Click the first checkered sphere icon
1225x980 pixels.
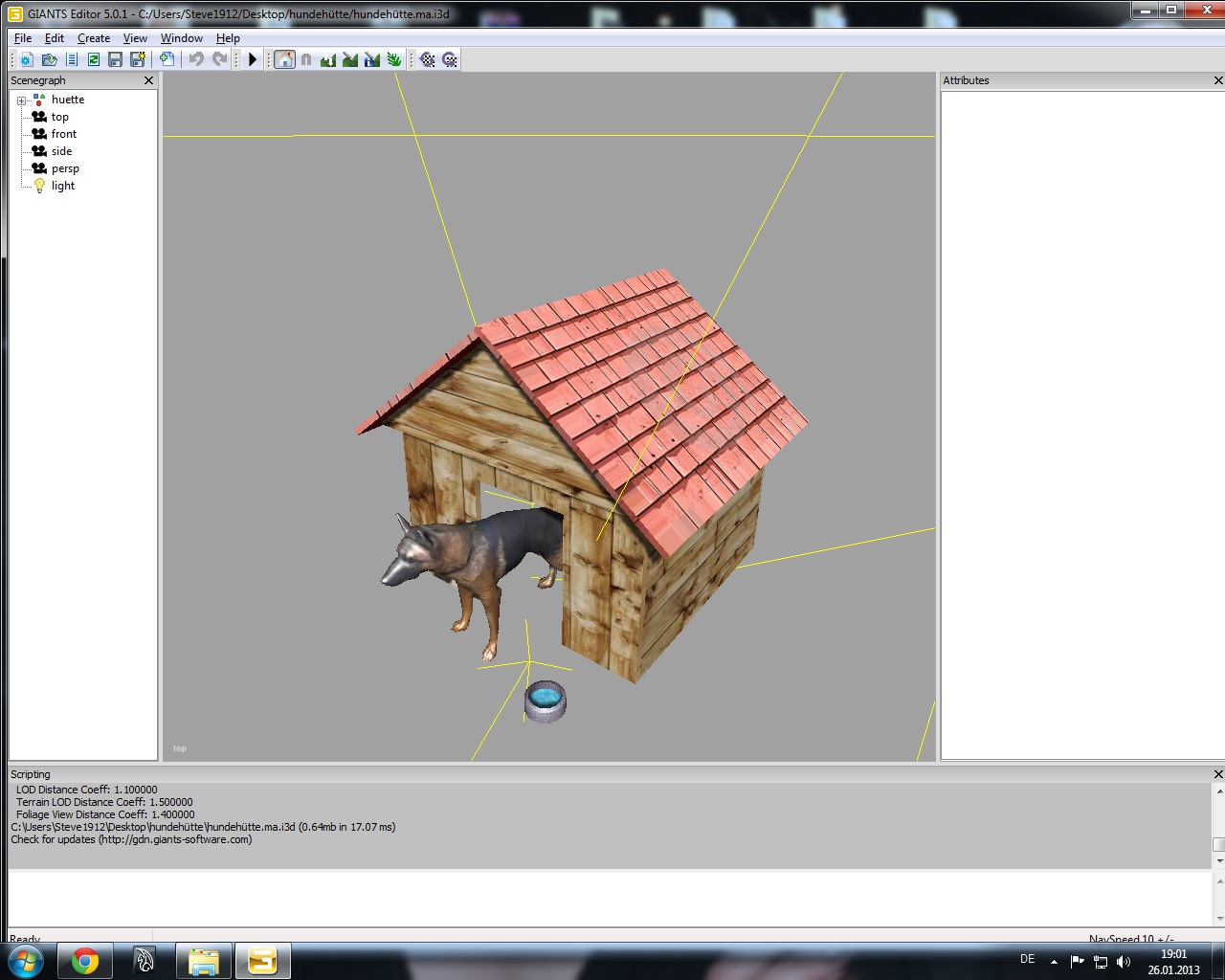pos(428,59)
